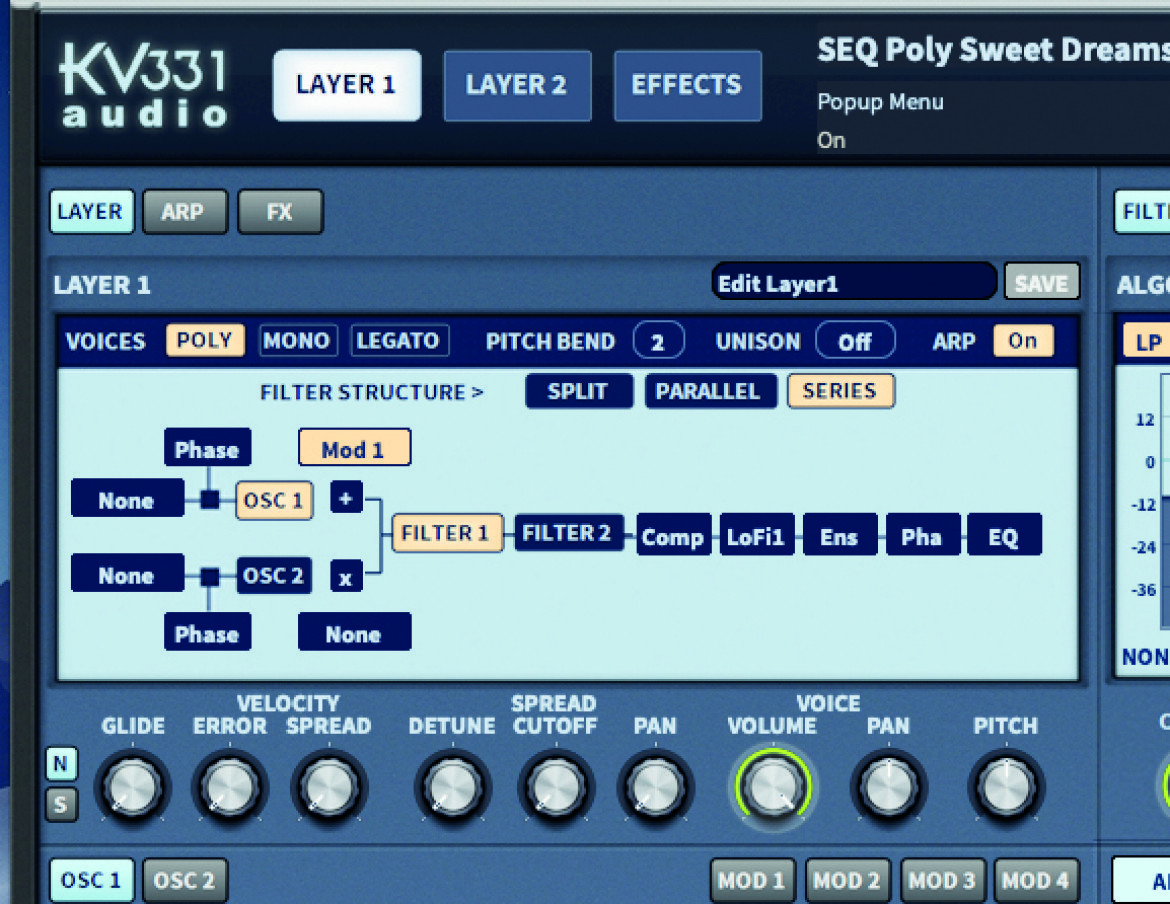This screenshot has height=904, width=1170.
Task: Open the Phase box below OSC 2
Action: click(207, 632)
